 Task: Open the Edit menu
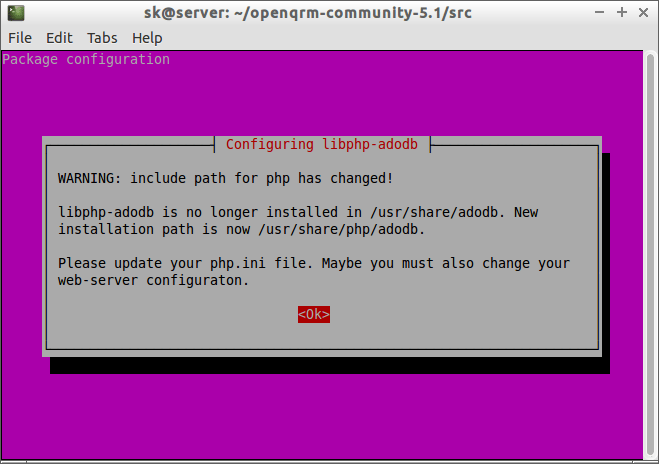point(59,38)
